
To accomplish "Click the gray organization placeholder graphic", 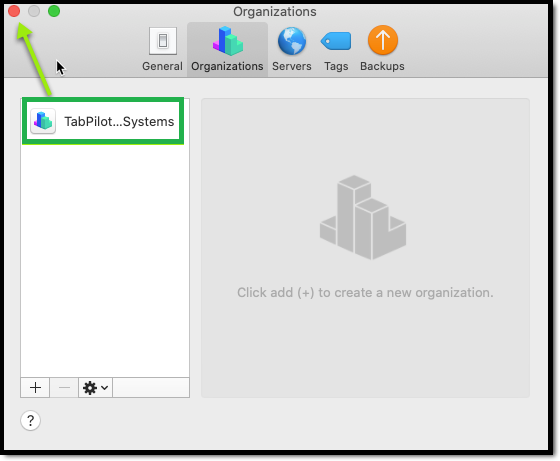I will [x=363, y=217].
